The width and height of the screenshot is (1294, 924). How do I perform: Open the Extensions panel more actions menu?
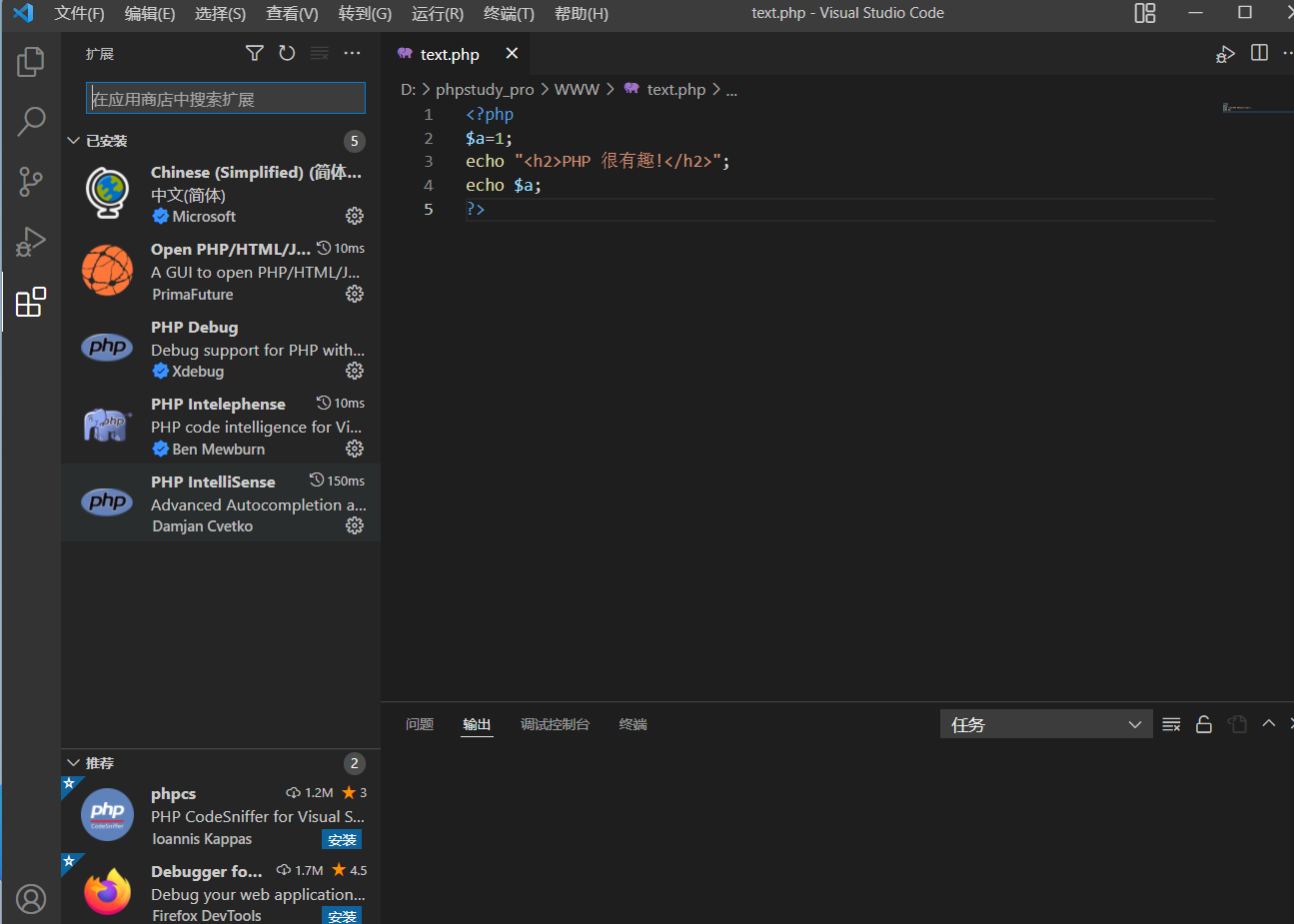click(x=352, y=53)
